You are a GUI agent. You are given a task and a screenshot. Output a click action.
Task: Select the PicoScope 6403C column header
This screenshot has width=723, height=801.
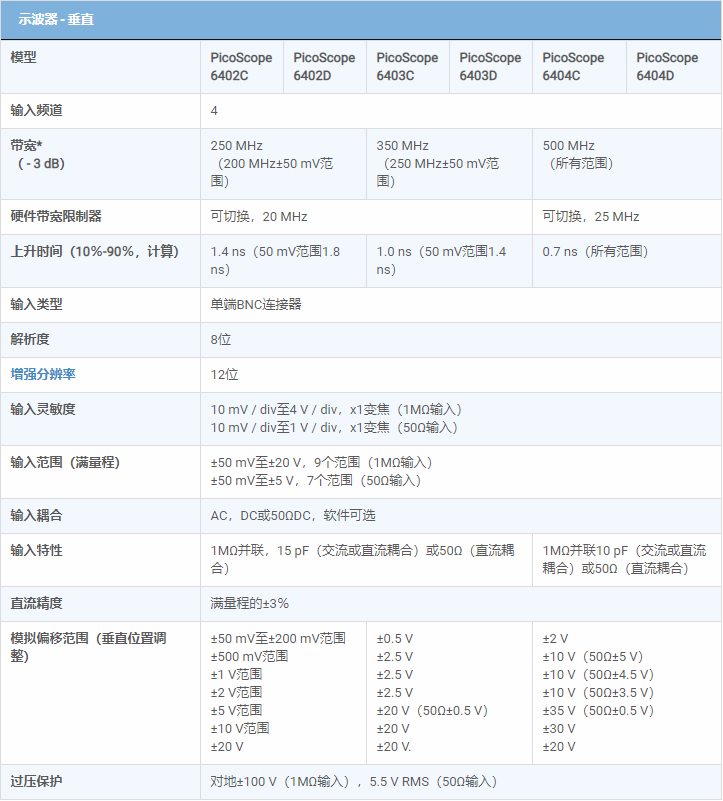coord(407,66)
